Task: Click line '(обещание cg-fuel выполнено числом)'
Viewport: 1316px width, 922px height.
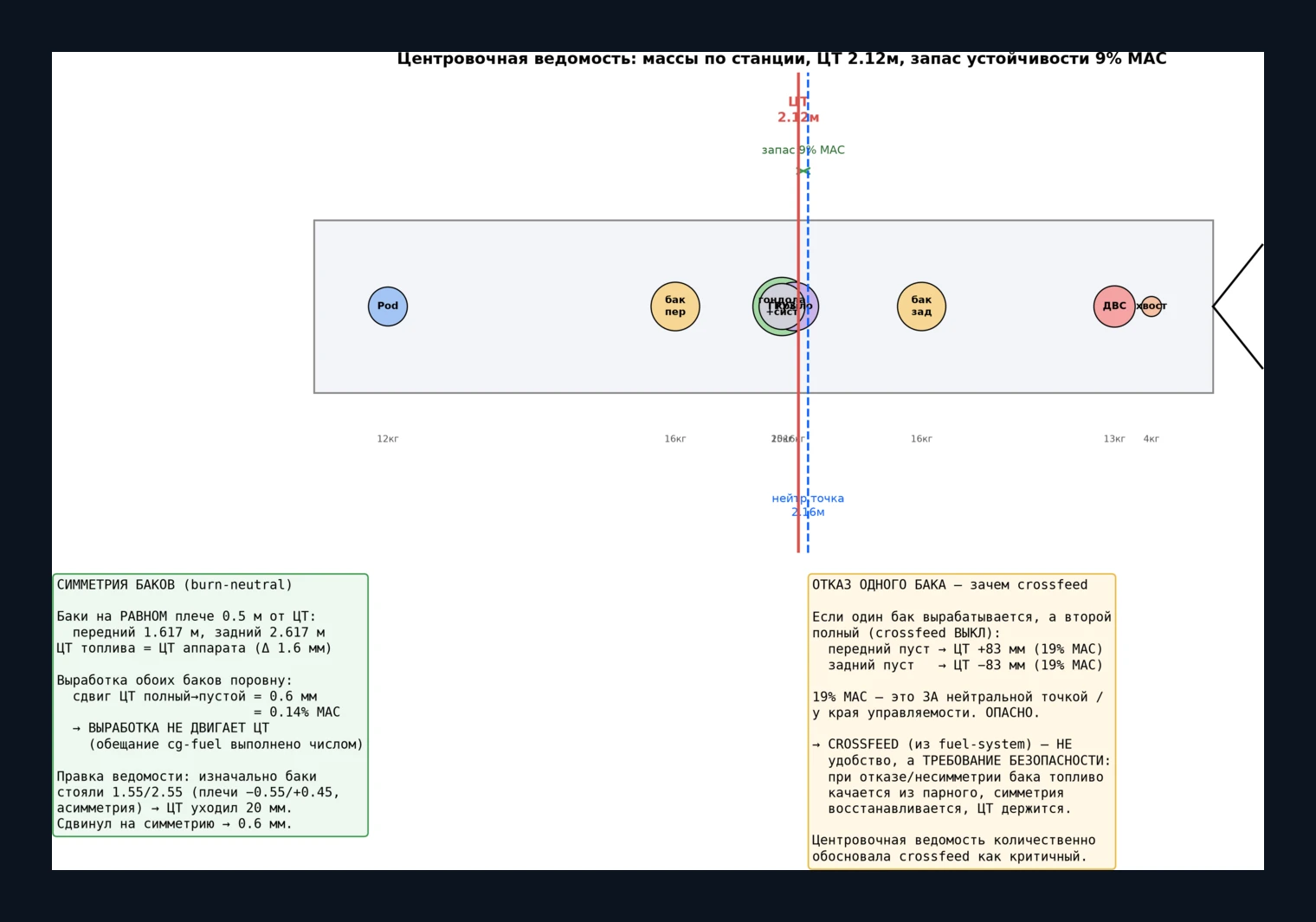Action: pyautogui.click(x=226, y=745)
